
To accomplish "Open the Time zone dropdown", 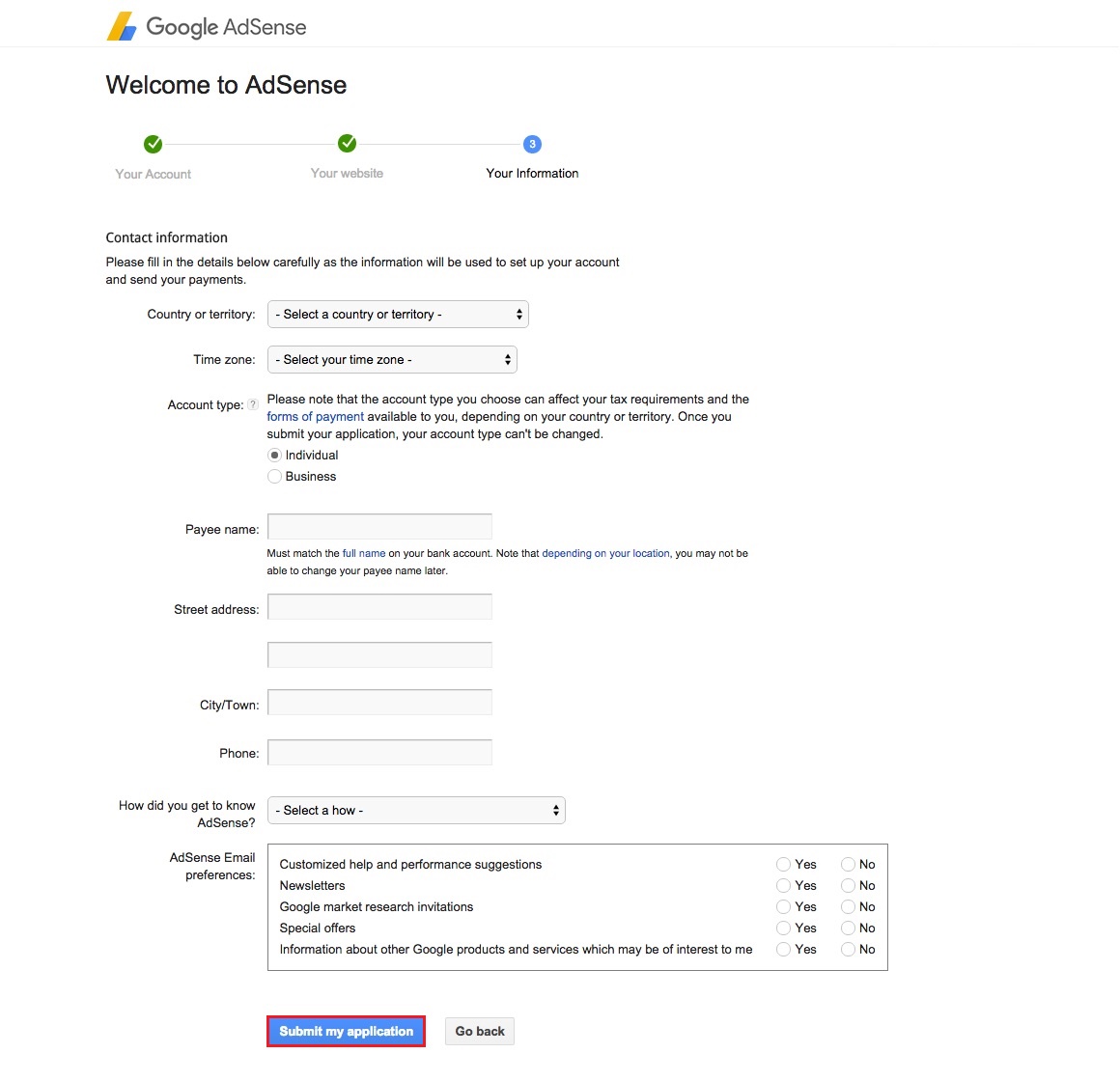I will pyautogui.click(x=392, y=360).
